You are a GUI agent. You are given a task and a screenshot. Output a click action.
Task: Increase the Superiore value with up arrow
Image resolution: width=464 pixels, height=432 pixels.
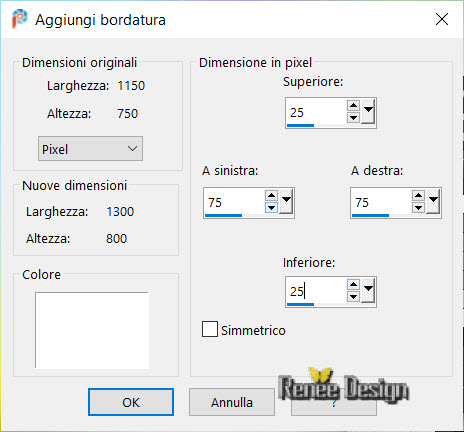tap(353, 106)
